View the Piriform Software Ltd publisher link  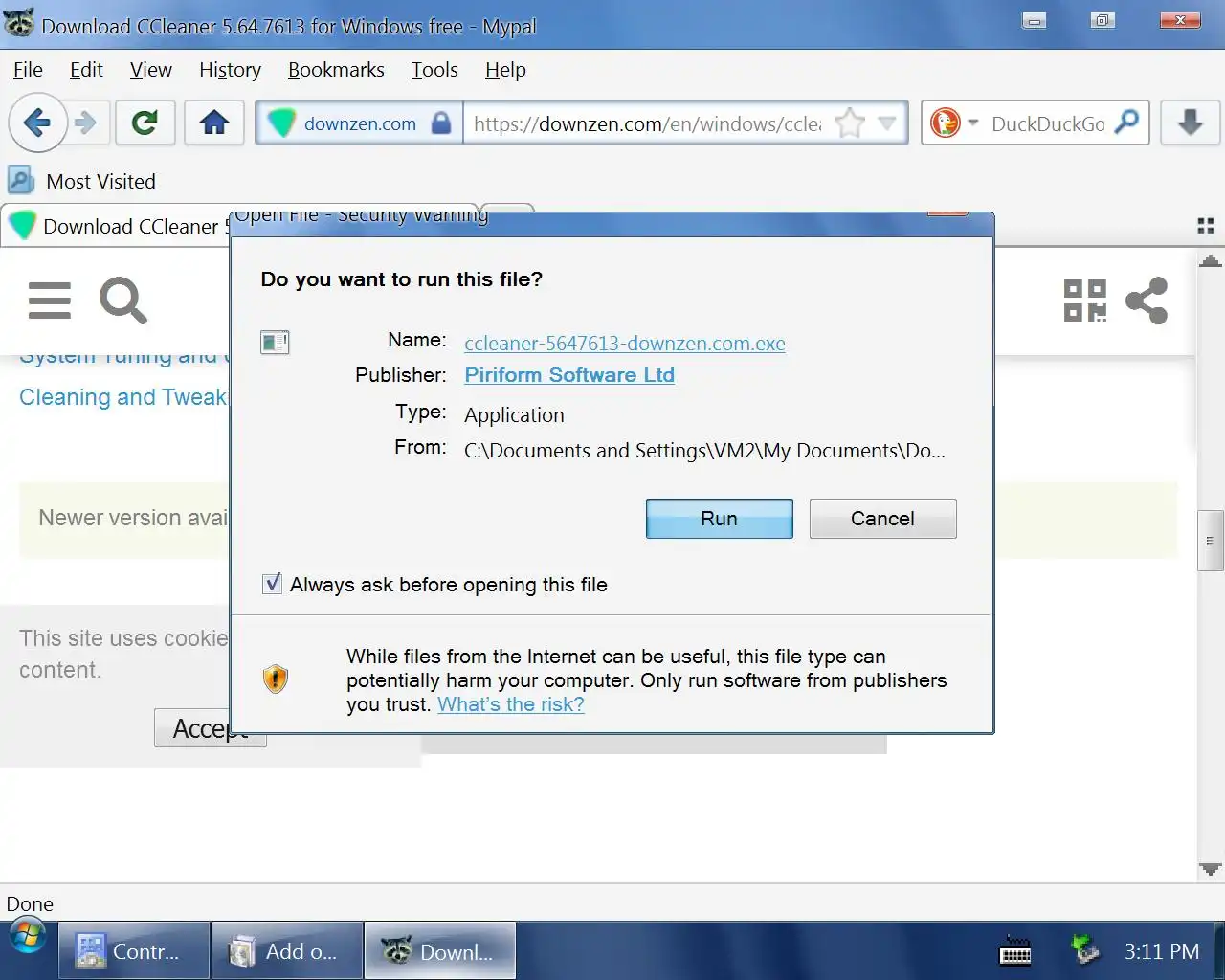569,375
